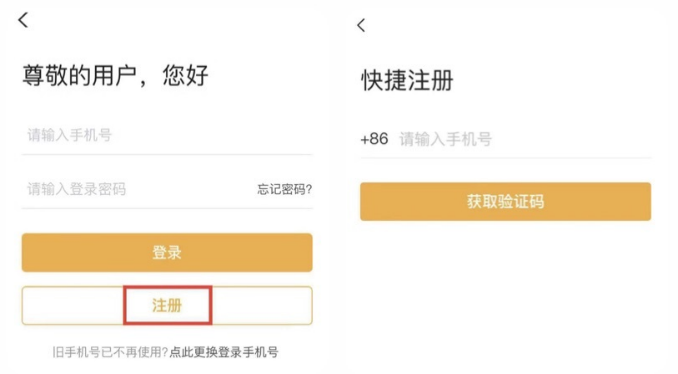Tap the back arrow above 快捷注册
The height and width of the screenshot is (374, 678).
[x=361, y=25]
